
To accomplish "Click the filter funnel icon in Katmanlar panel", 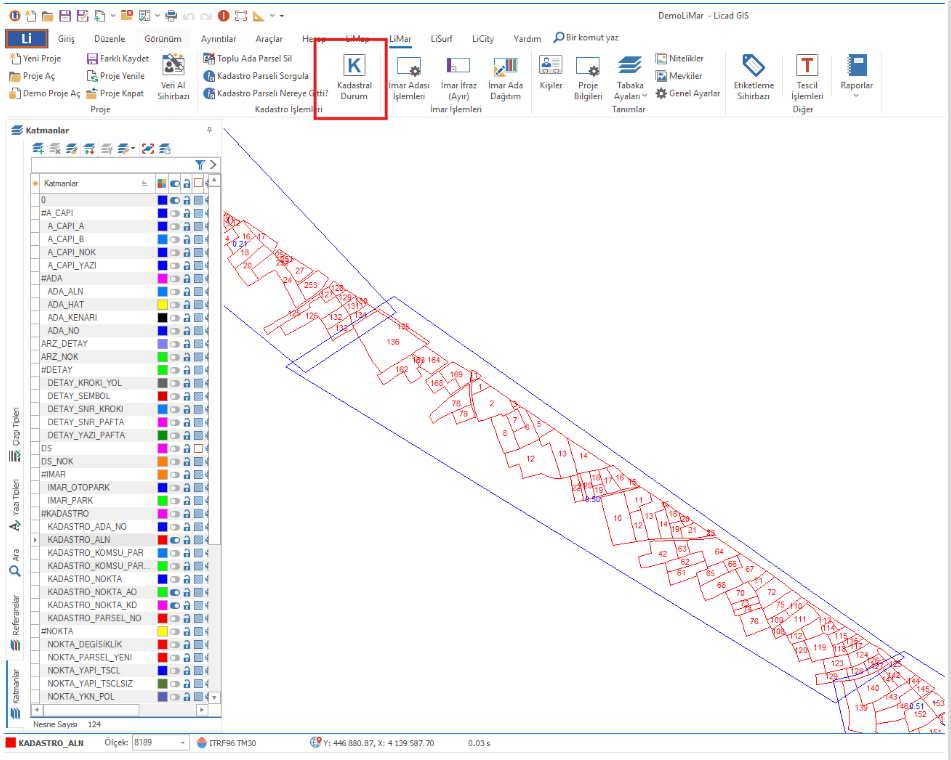I will pos(200,165).
